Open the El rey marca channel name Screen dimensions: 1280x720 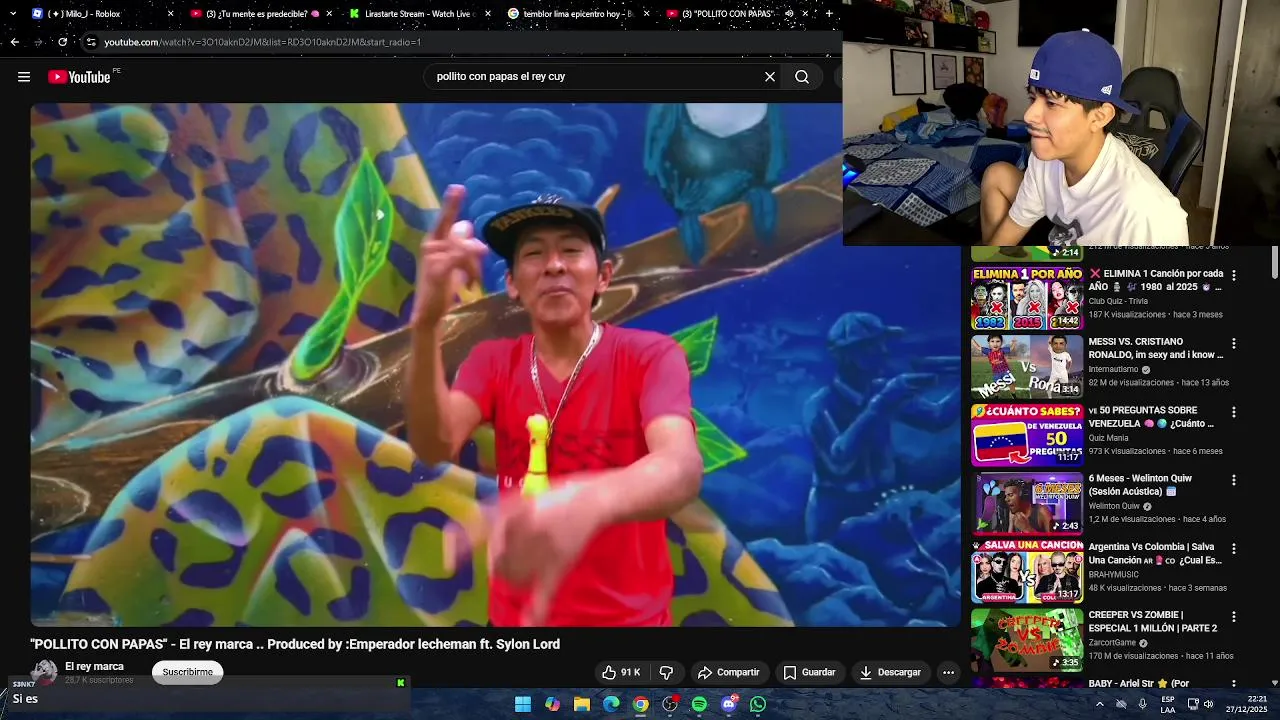click(x=94, y=666)
